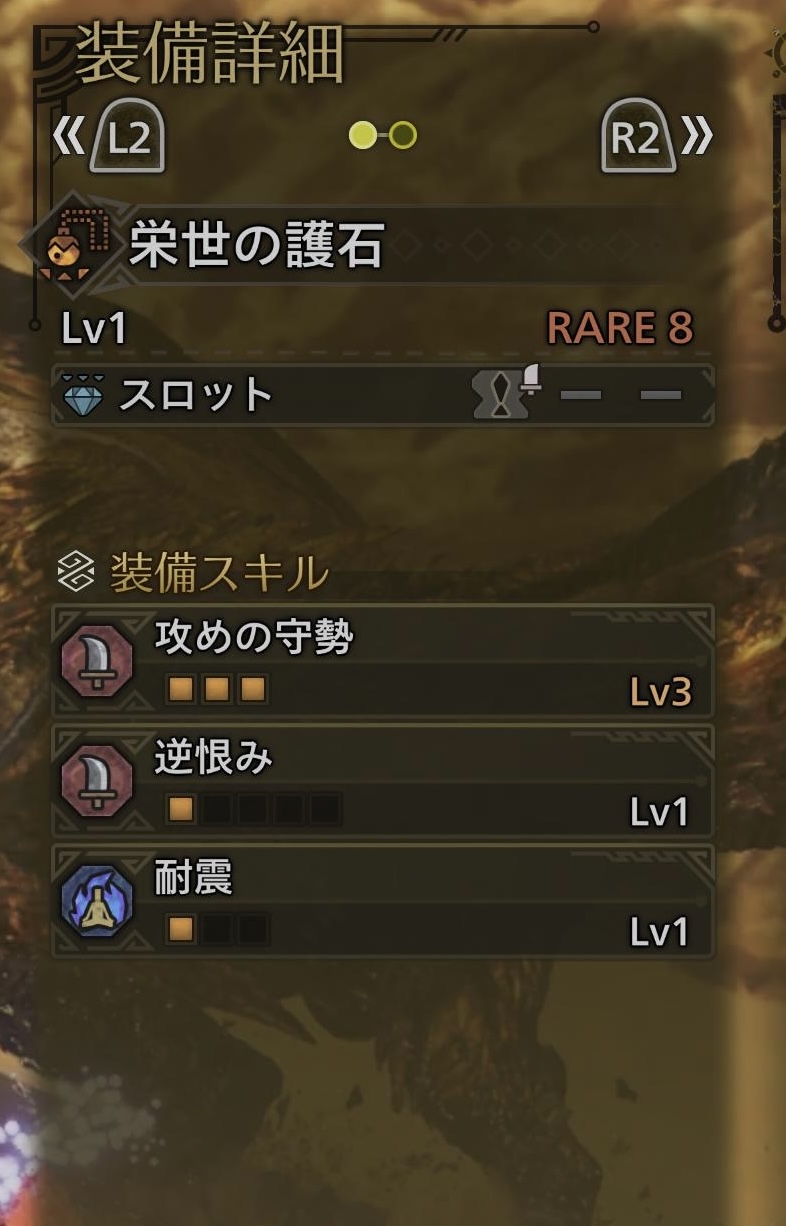Image resolution: width=786 pixels, height=1226 pixels.
Task: Select the left double-chevron arrow
Action: (x=69, y=137)
